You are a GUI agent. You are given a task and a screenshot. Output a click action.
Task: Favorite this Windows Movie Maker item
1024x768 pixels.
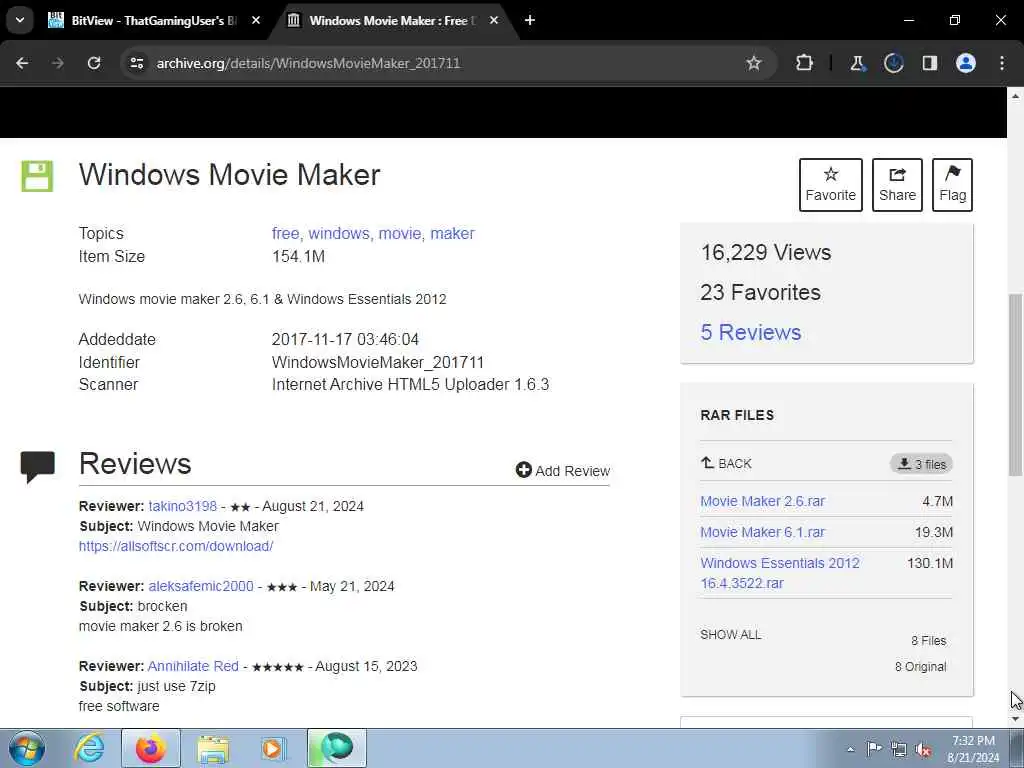pyautogui.click(x=831, y=185)
